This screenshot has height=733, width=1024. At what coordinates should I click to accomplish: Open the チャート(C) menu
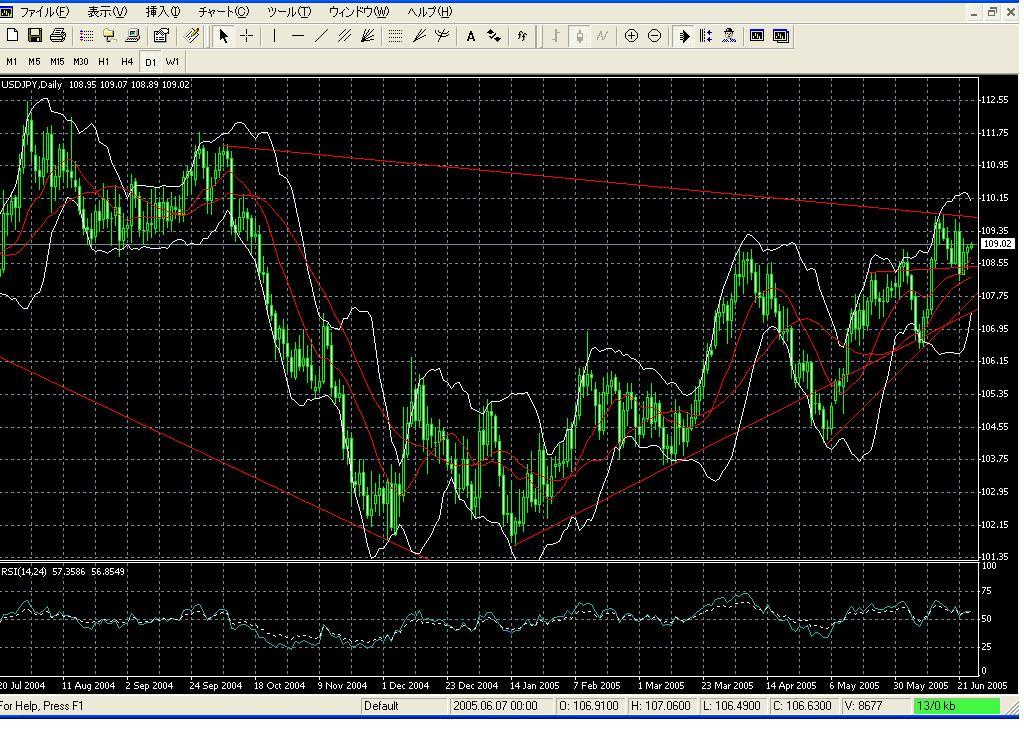coord(223,12)
